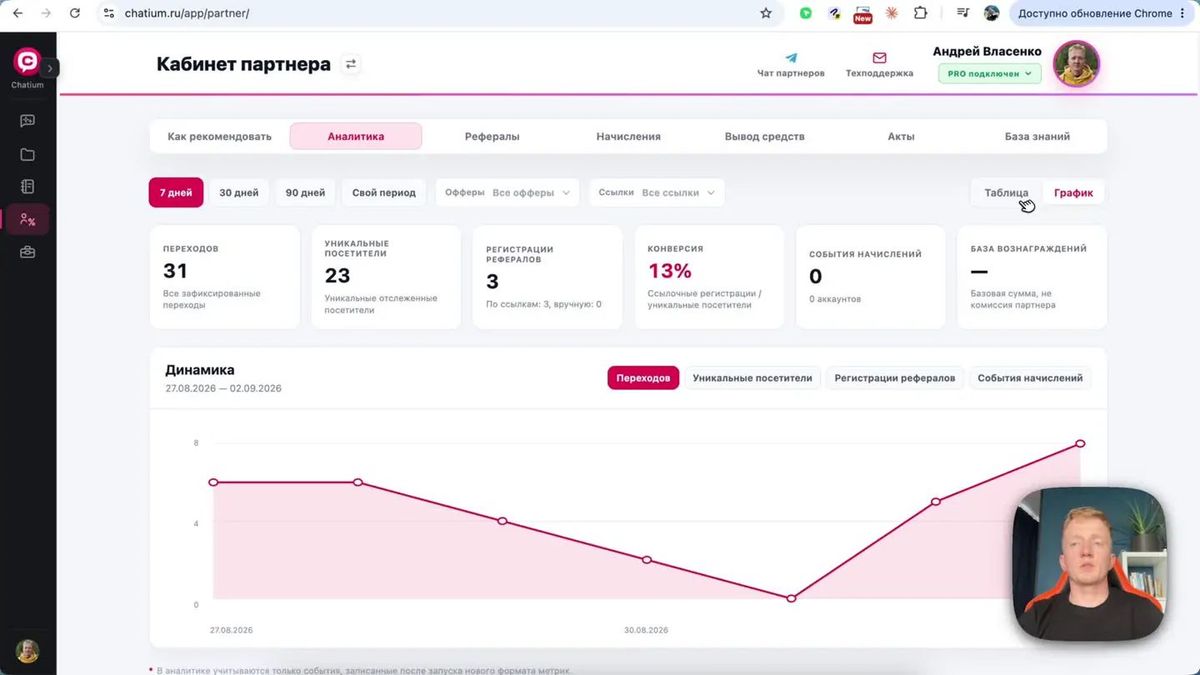Click the first chart data point on 27.08.2026
Viewport: 1200px width, 675px height.
point(213,482)
